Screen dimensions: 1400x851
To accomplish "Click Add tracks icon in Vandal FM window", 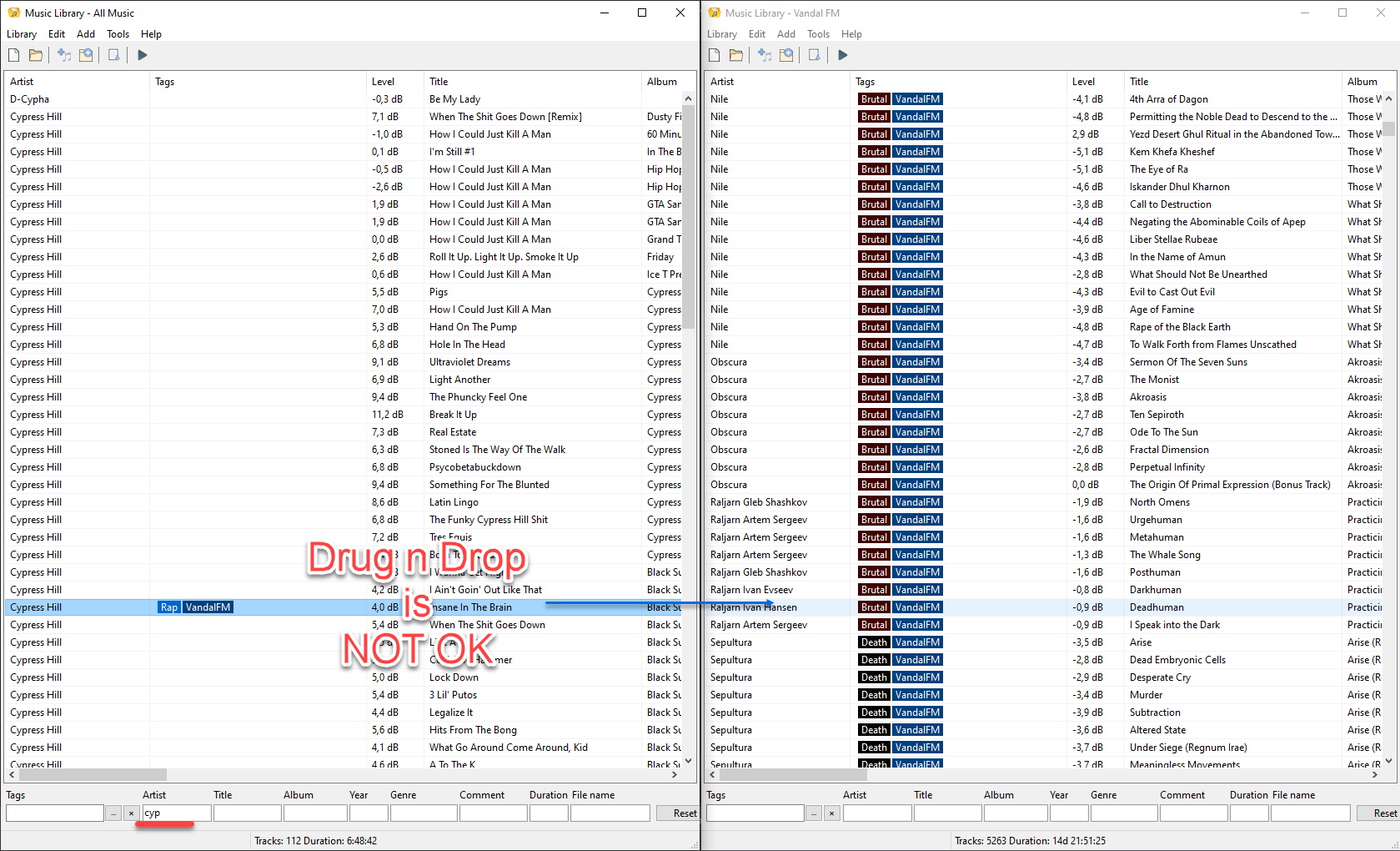I will click(765, 55).
